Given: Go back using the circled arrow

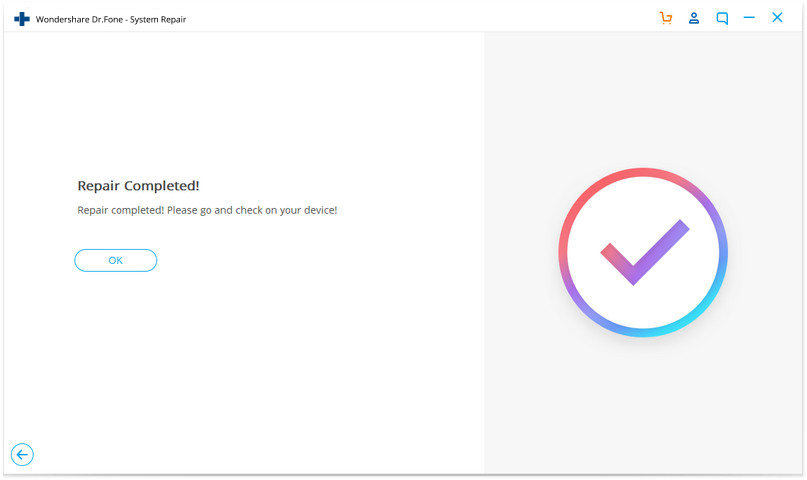Looking at the screenshot, I should 22,454.
